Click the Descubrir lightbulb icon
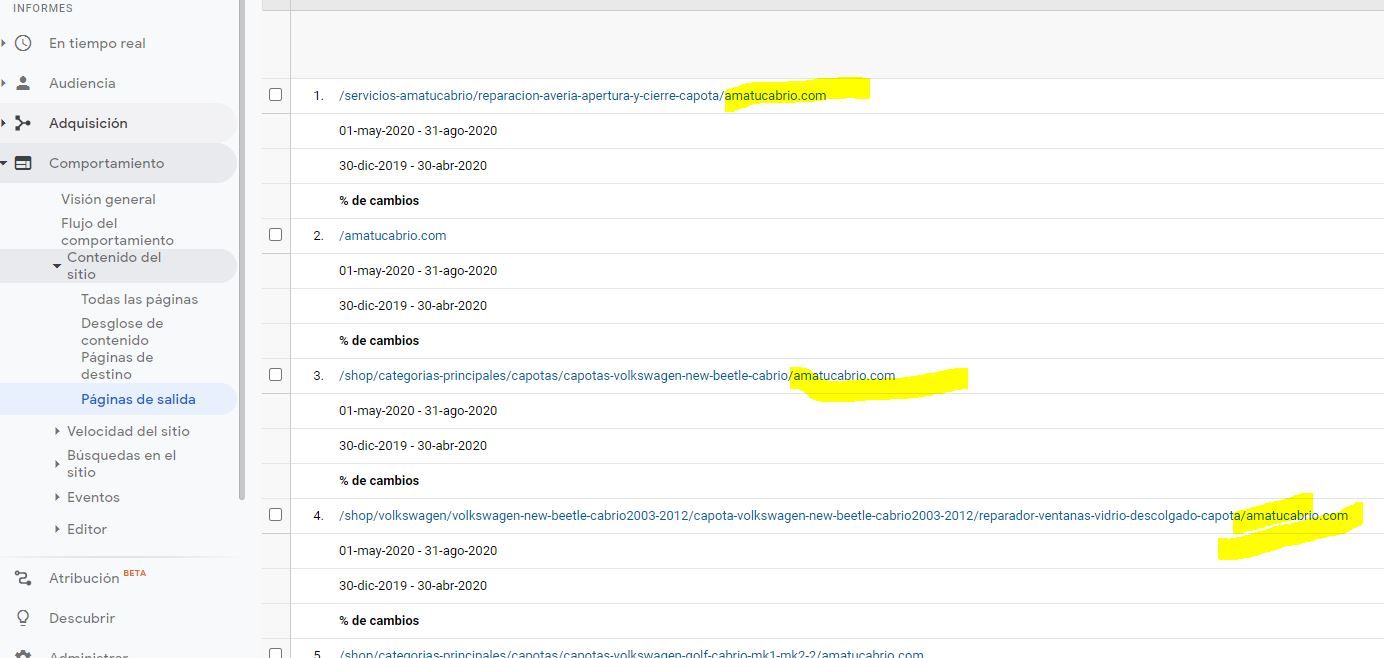 click(23, 618)
